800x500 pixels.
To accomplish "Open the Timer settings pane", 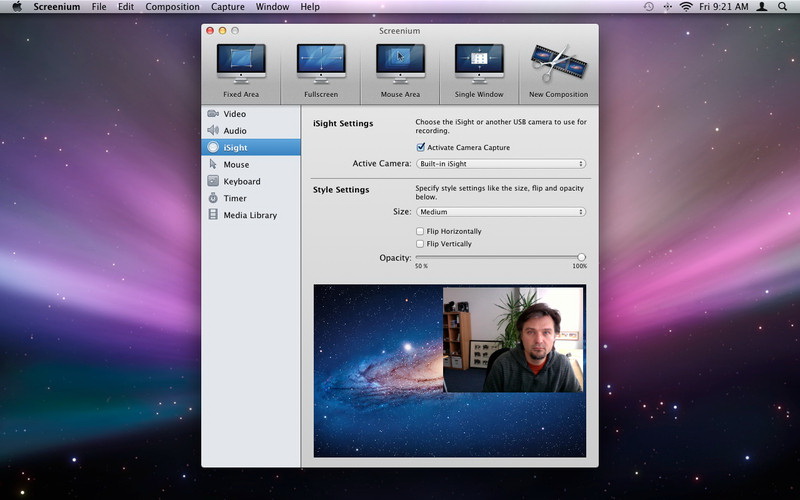I will [x=234, y=199].
